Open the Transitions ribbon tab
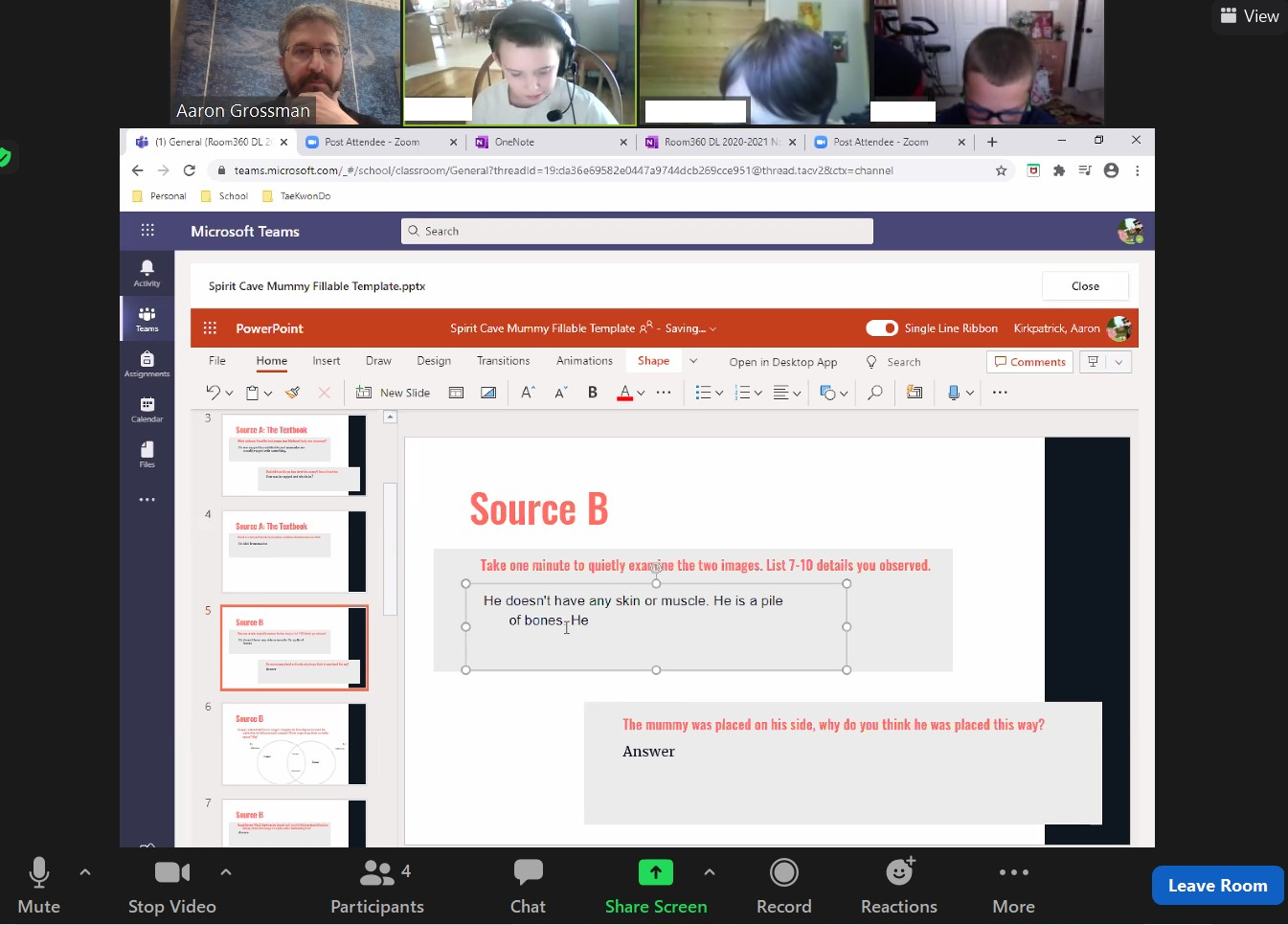Viewport: 1288px width, 925px height. tap(503, 361)
